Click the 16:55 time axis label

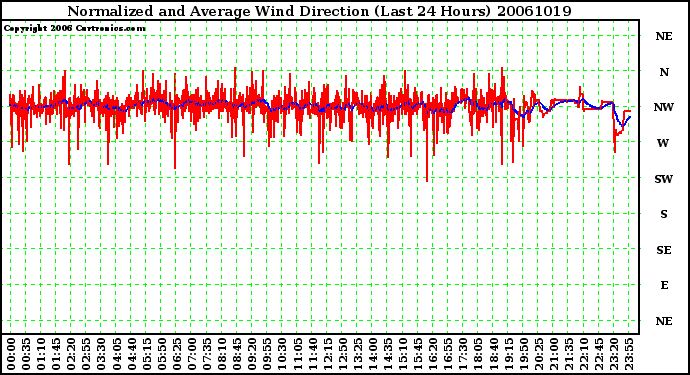point(447,354)
